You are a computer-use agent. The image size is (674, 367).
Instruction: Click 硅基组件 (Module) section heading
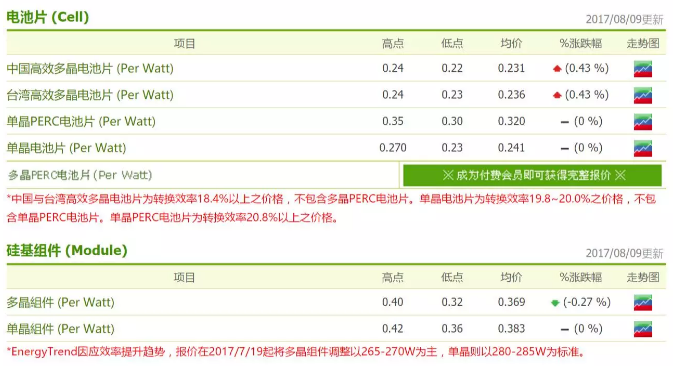coord(67,251)
